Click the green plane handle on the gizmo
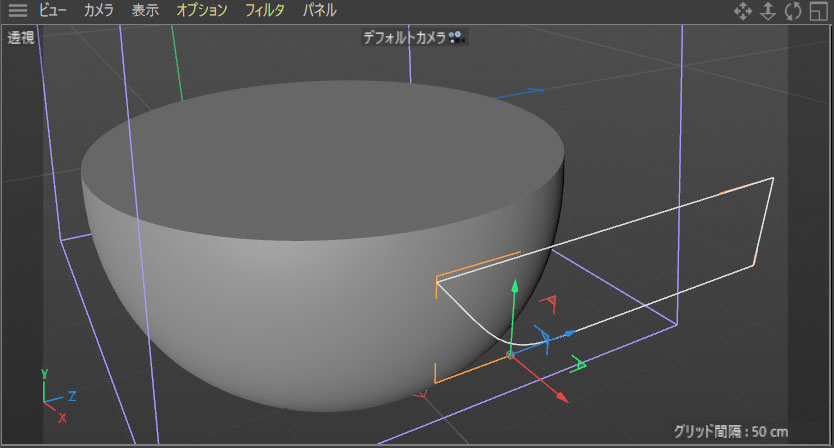The image size is (834, 448). 578,366
